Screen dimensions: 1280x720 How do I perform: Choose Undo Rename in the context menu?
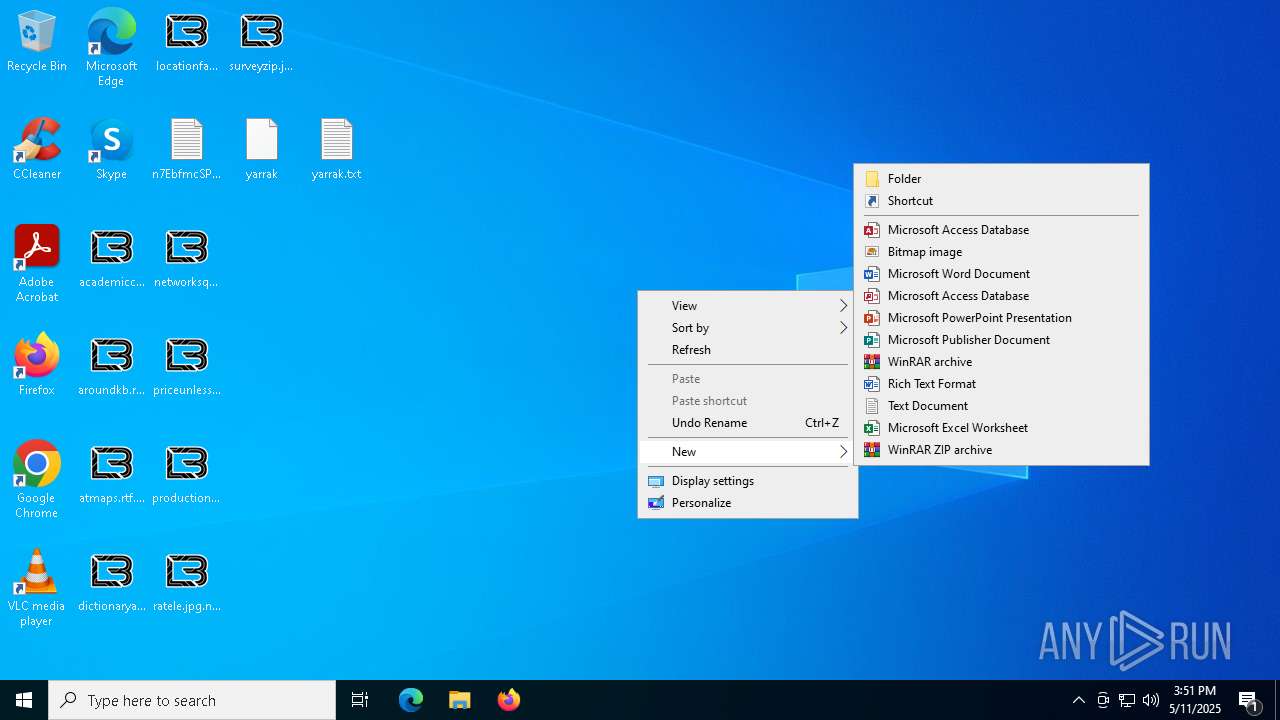pyautogui.click(x=748, y=423)
